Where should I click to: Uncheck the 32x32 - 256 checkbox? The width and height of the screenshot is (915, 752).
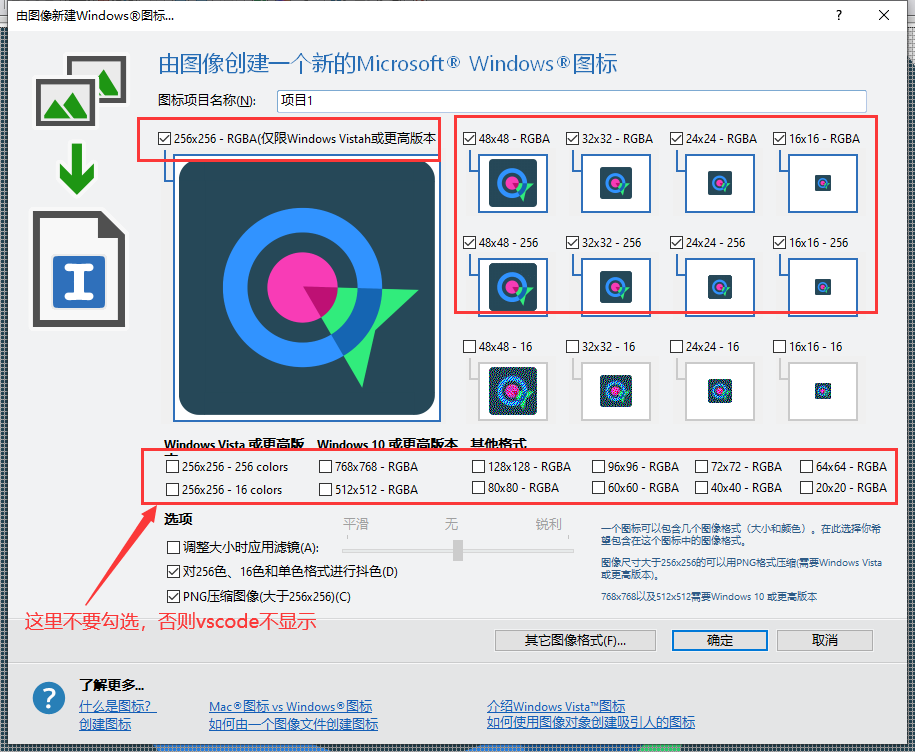click(x=572, y=243)
